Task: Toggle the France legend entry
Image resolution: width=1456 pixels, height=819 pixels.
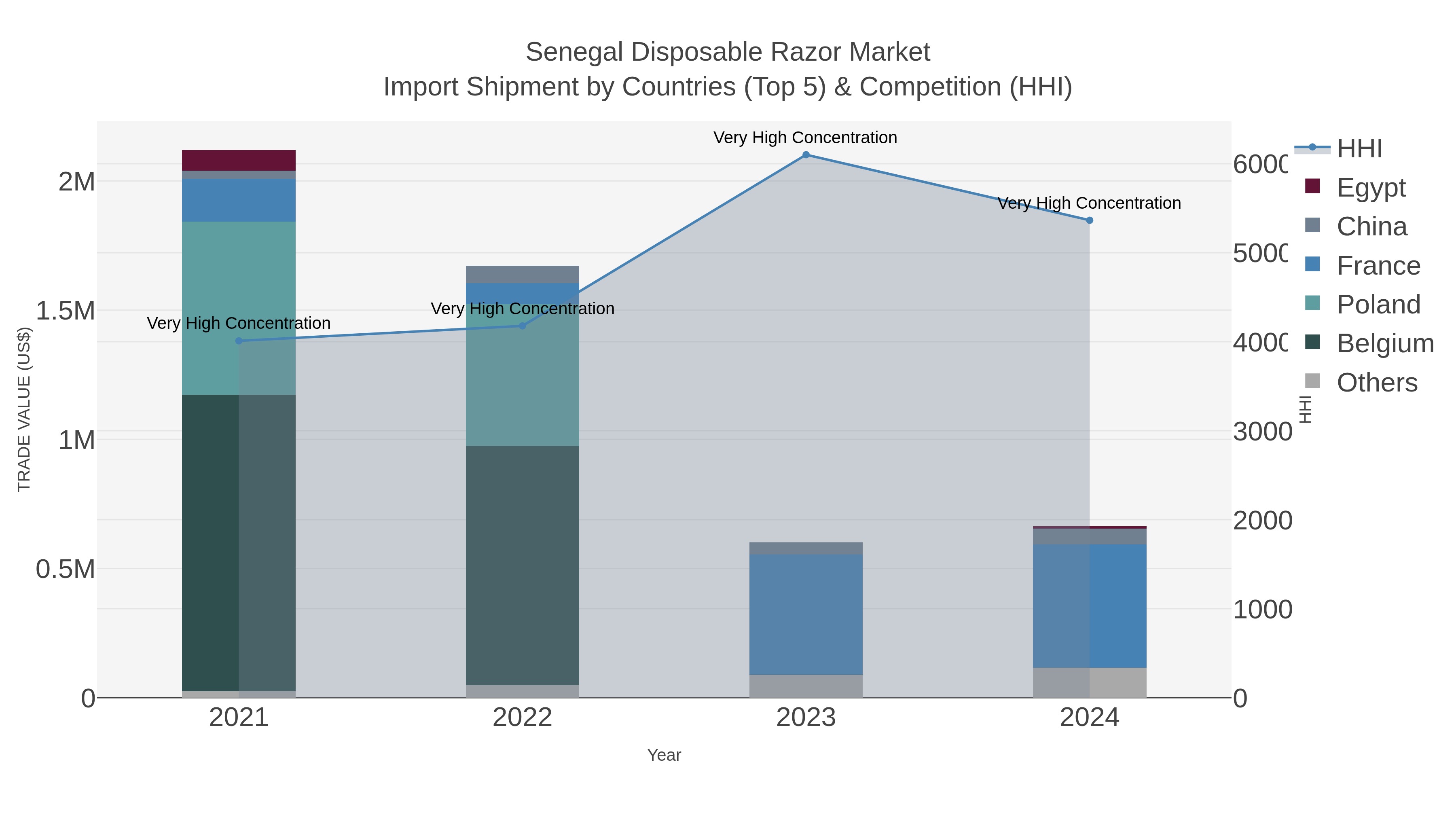Action: pos(1362,265)
